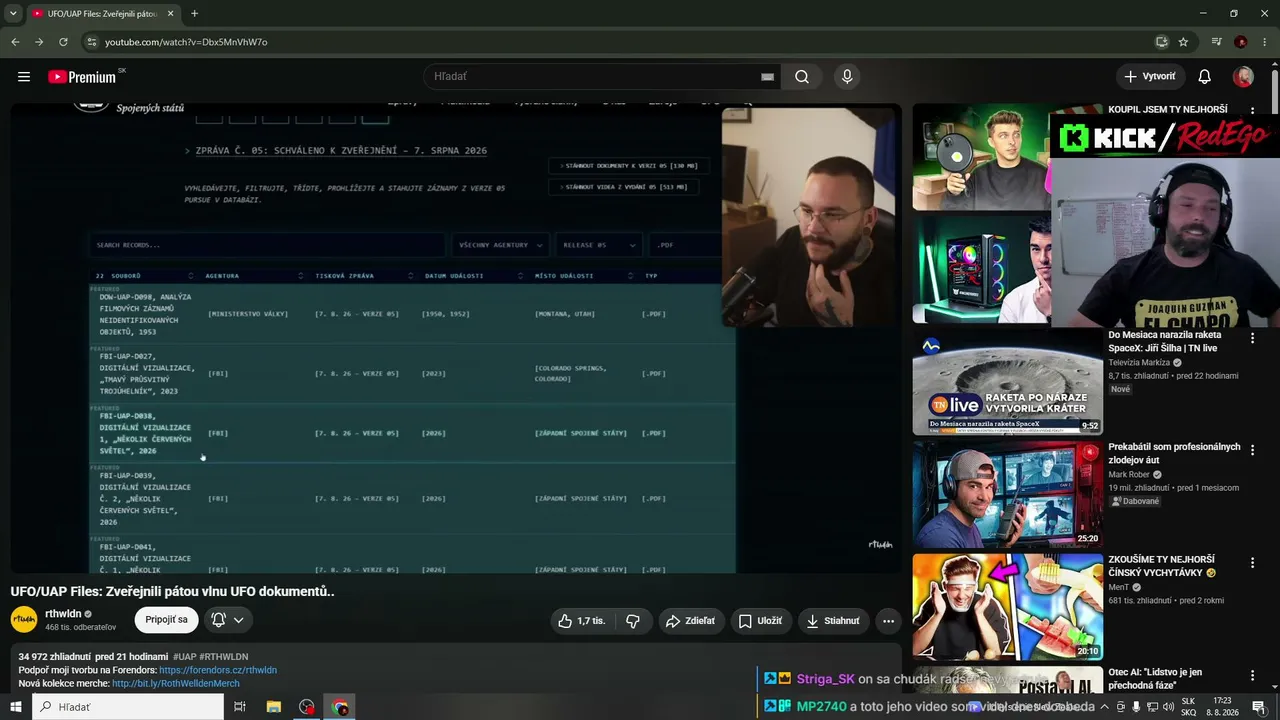Go to YouTube Premium home logo
This screenshot has height=720, width=1280.
tap(82, 77)
